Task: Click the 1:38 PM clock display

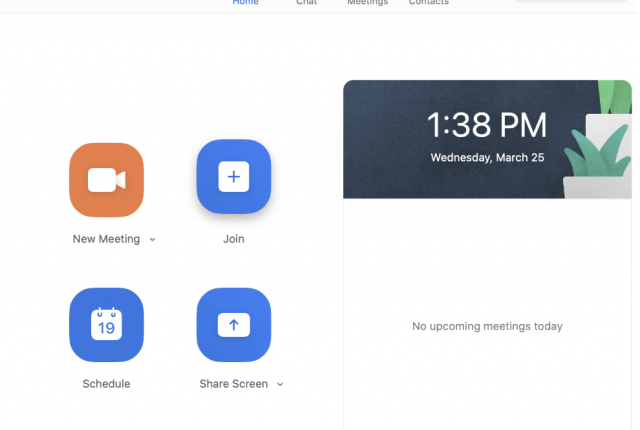Action: pyautogui.click(x=487, y=125)
